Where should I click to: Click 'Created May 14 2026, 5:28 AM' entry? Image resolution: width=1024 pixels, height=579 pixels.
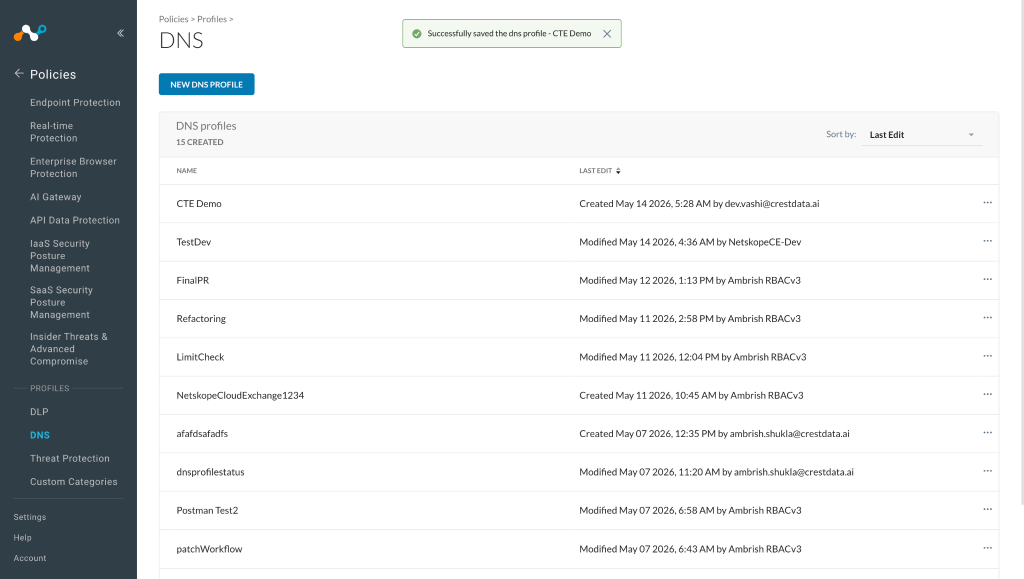699,204
